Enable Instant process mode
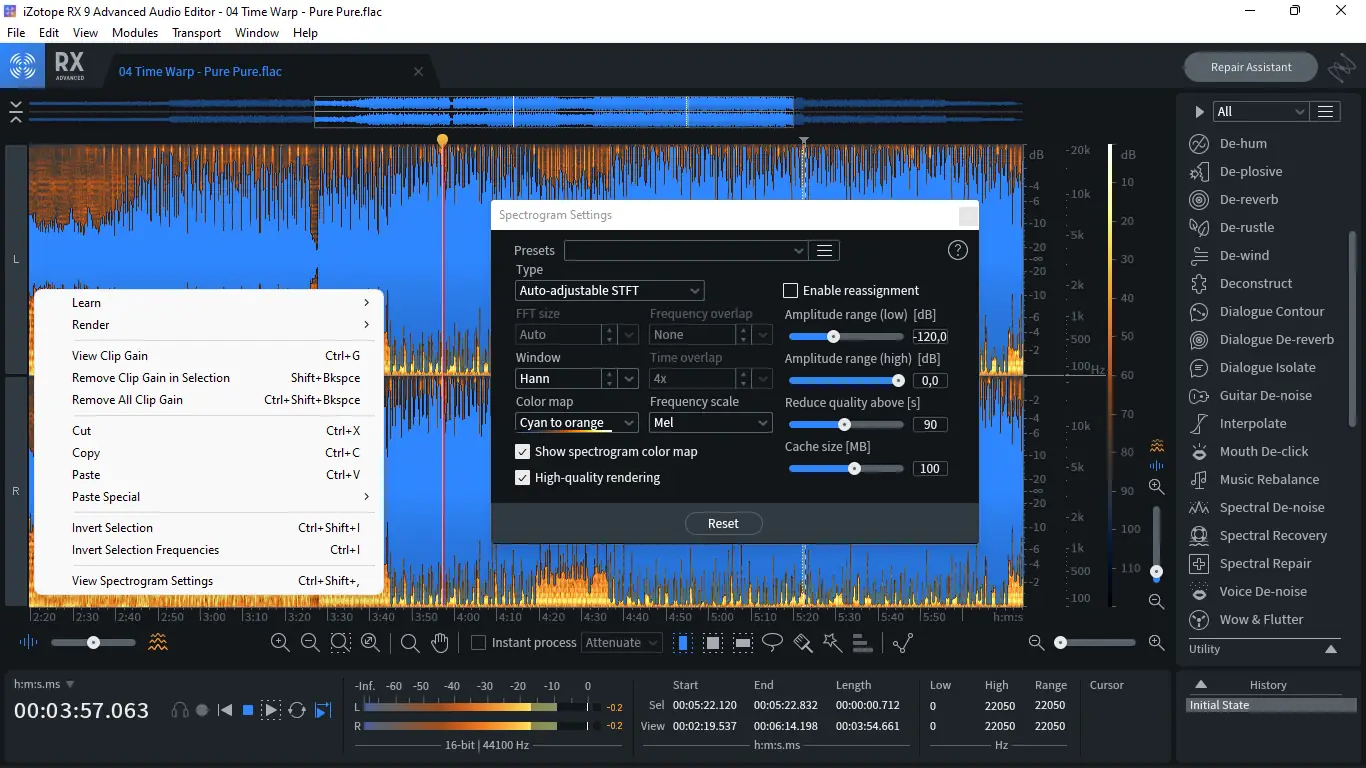Viewport: 1366px width, 768px height. (x=479, y=642)
